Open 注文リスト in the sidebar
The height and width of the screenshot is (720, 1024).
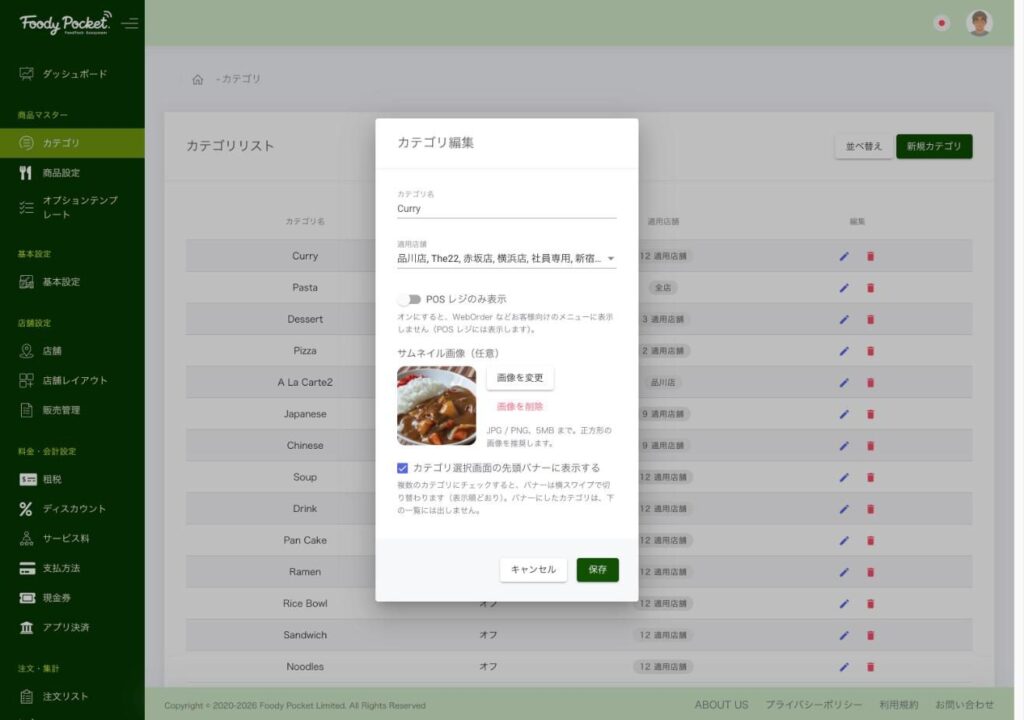pos(72,696)
